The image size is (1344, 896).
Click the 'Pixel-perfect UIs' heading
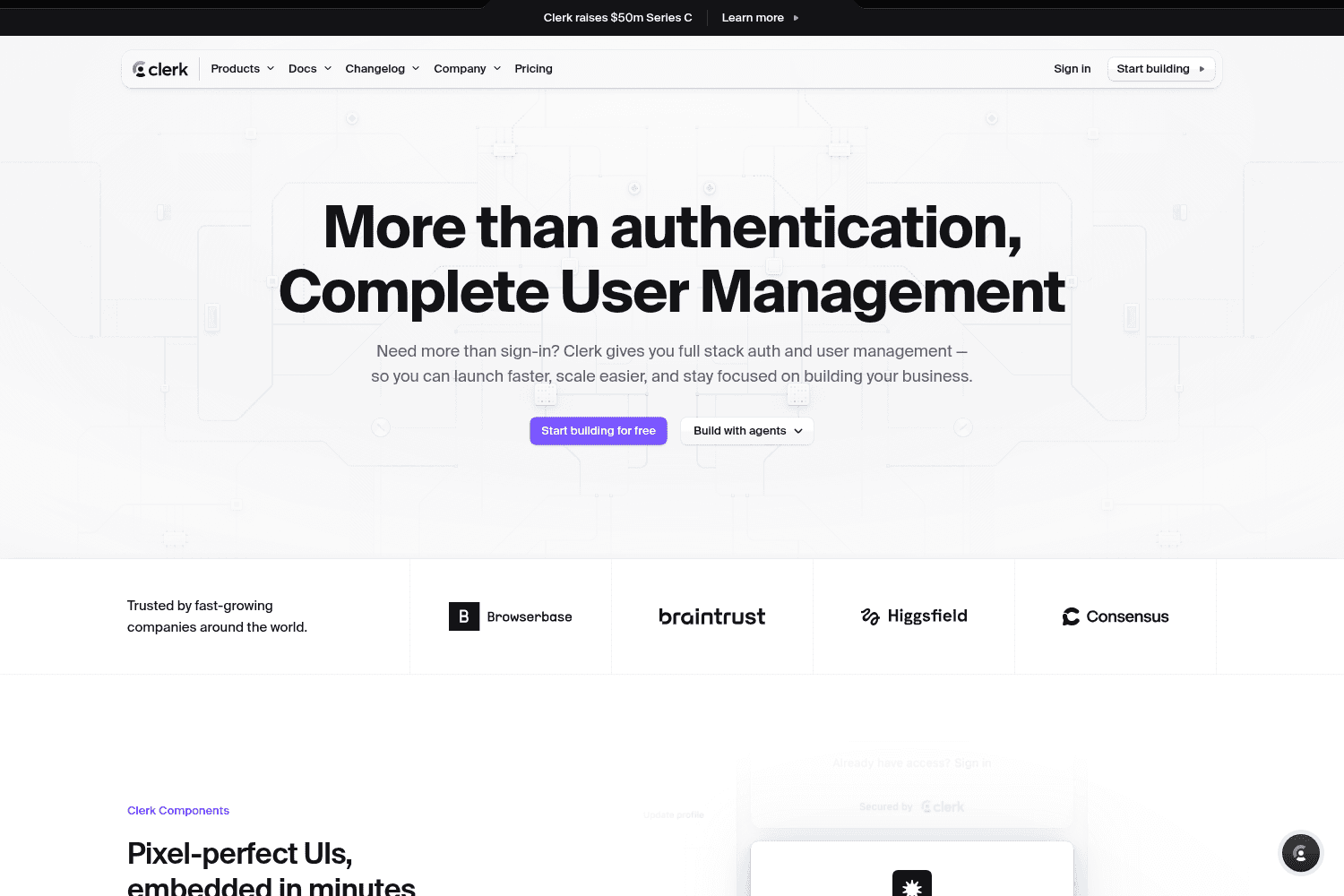tap(271, 869)
